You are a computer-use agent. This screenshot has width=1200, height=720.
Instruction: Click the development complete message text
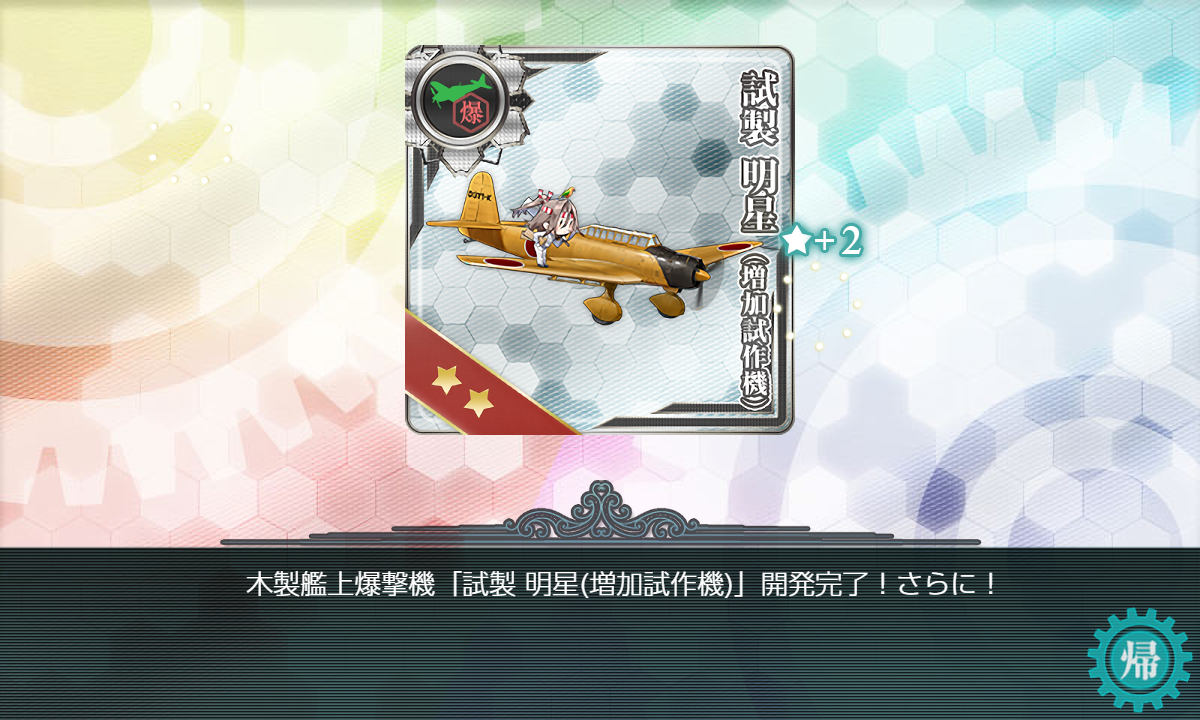click(621, 584)
